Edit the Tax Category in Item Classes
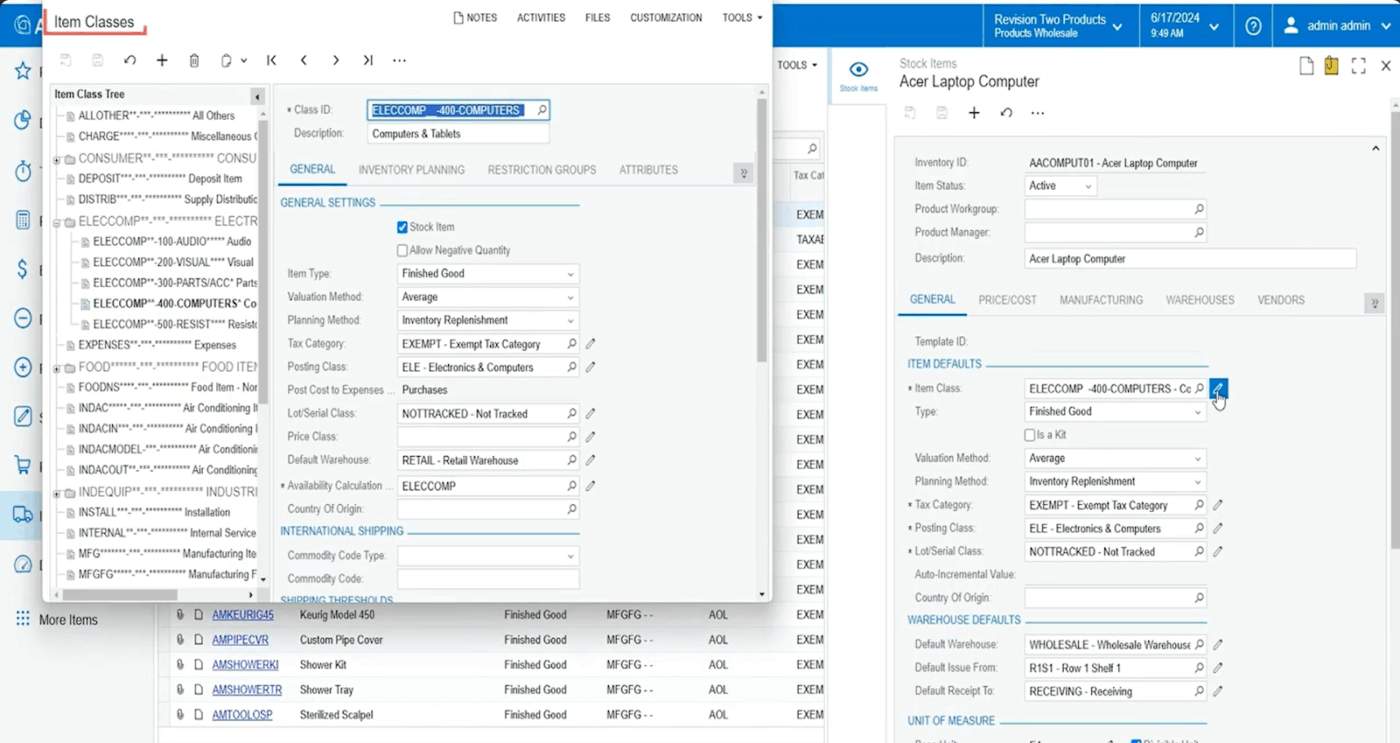 [x=590, y=344]
